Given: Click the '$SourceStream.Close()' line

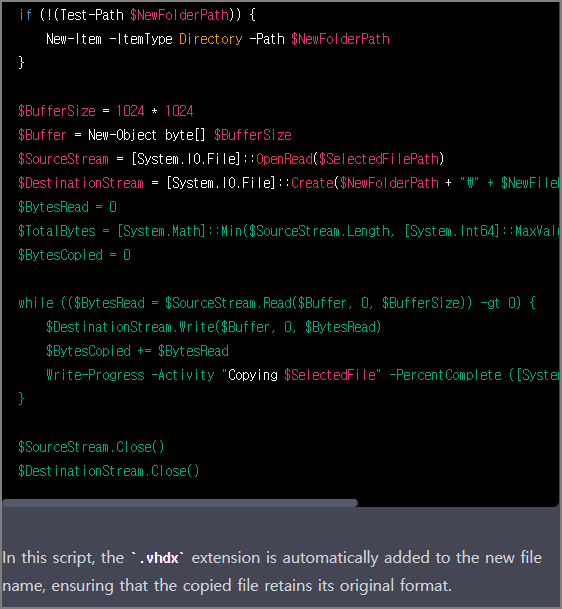Looking at the screenshot, I should coord(91,447).
